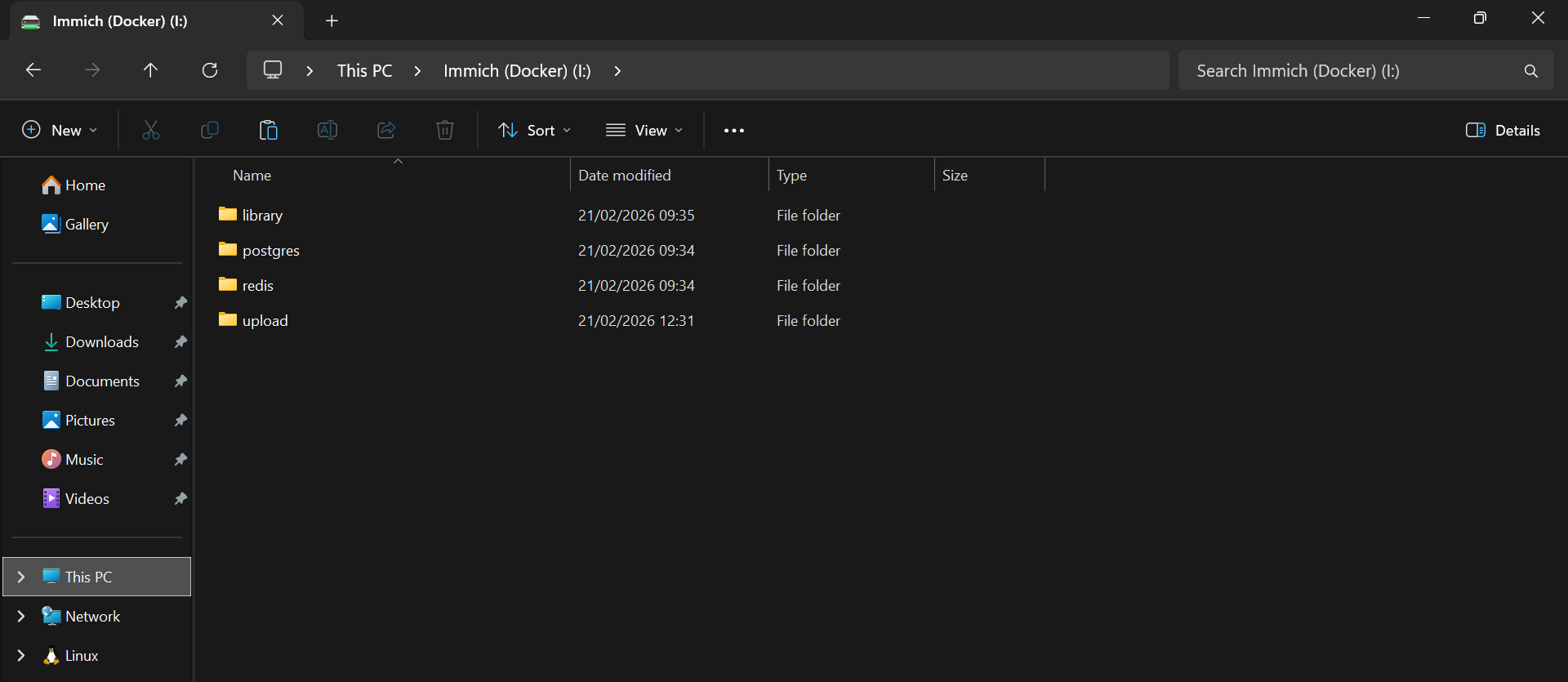Expand the Network tree node
1568x682 pixels.
pos(21,616)
